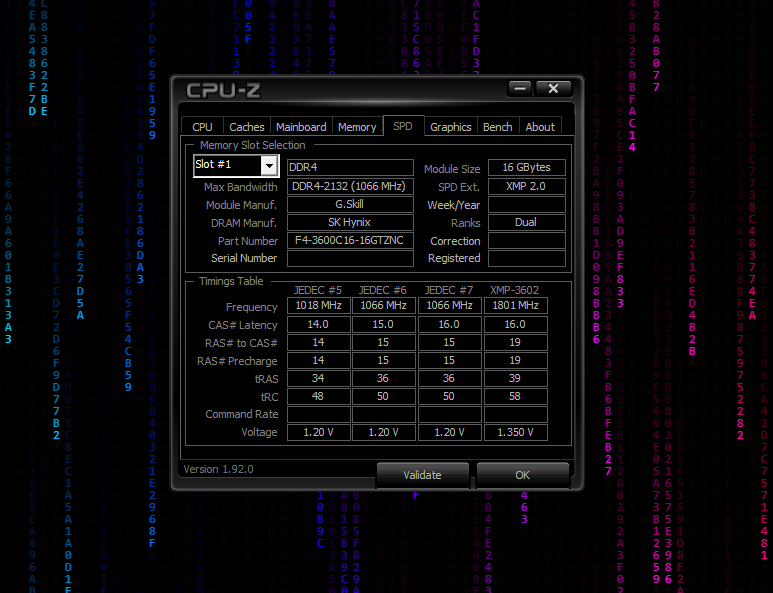
Task: Select the part number F4-3600C16-16GTZNC
Action: [x=350, y=240]
